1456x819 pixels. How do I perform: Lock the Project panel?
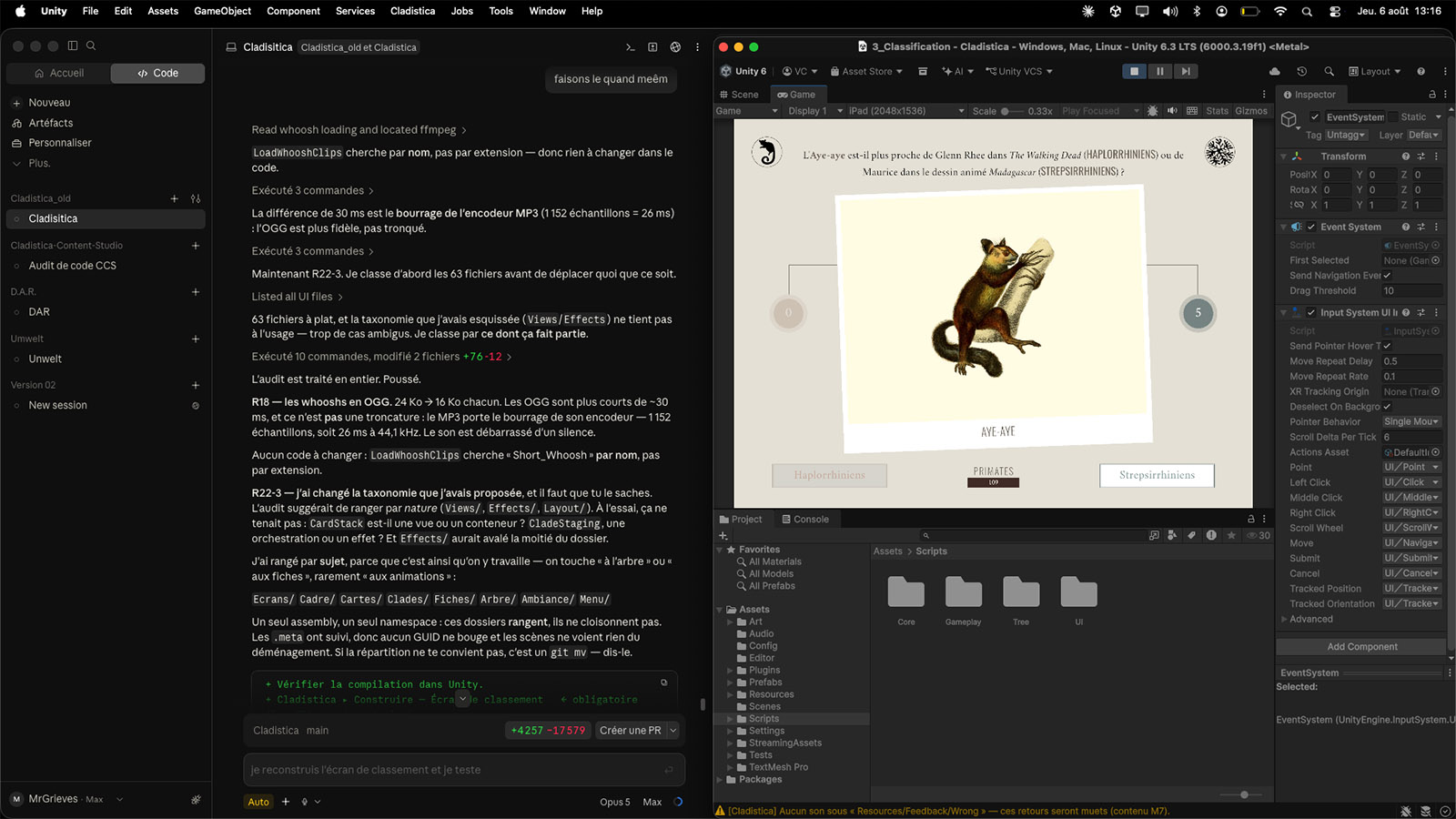click(x=1250, y=520)
